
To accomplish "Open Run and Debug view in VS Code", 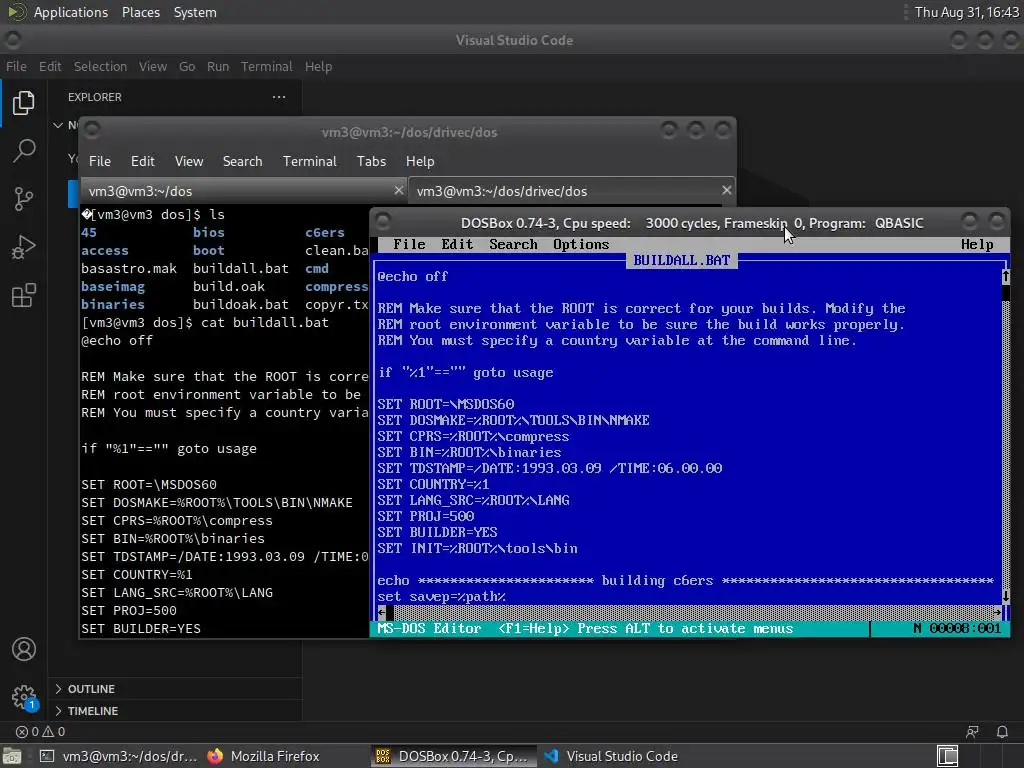I will pos(24,248).
